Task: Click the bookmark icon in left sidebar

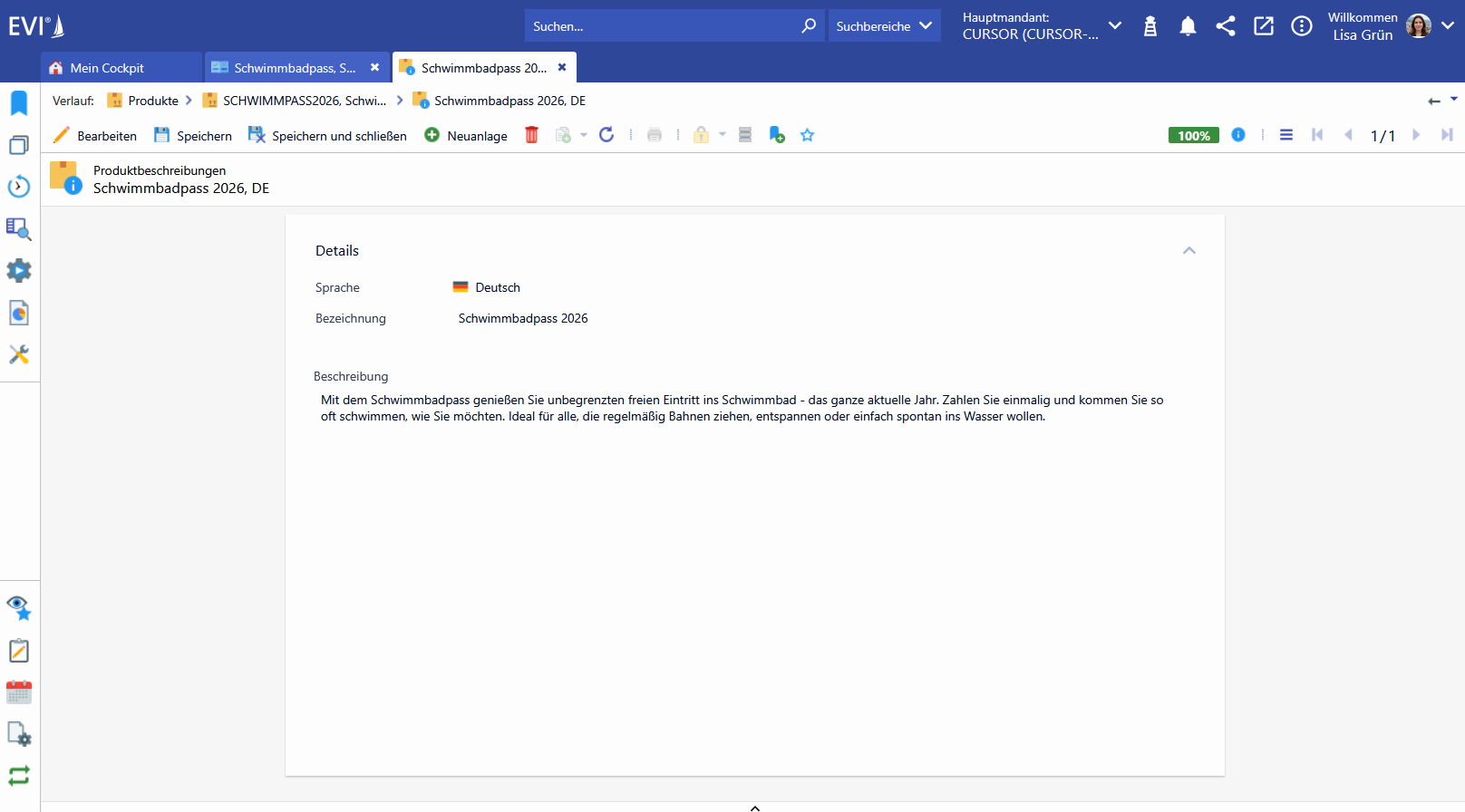Action: coord(19,102)
